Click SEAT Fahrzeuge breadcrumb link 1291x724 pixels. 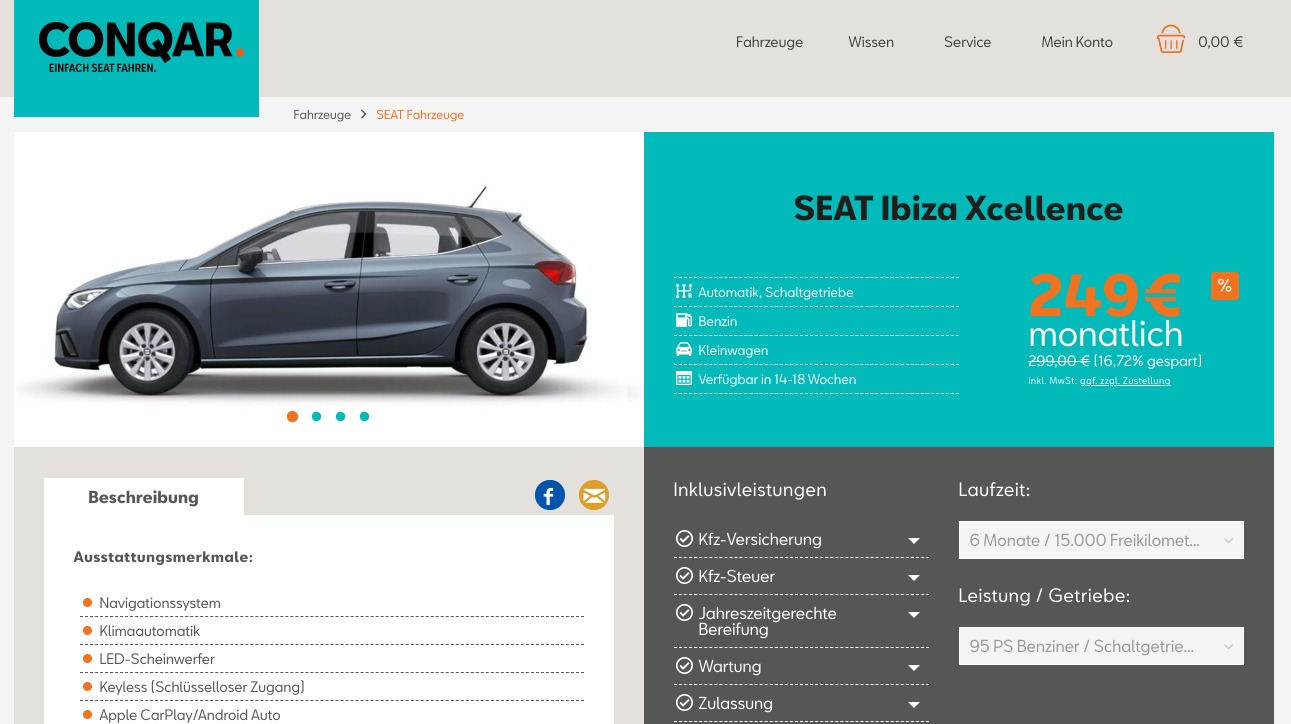[420, 115]
